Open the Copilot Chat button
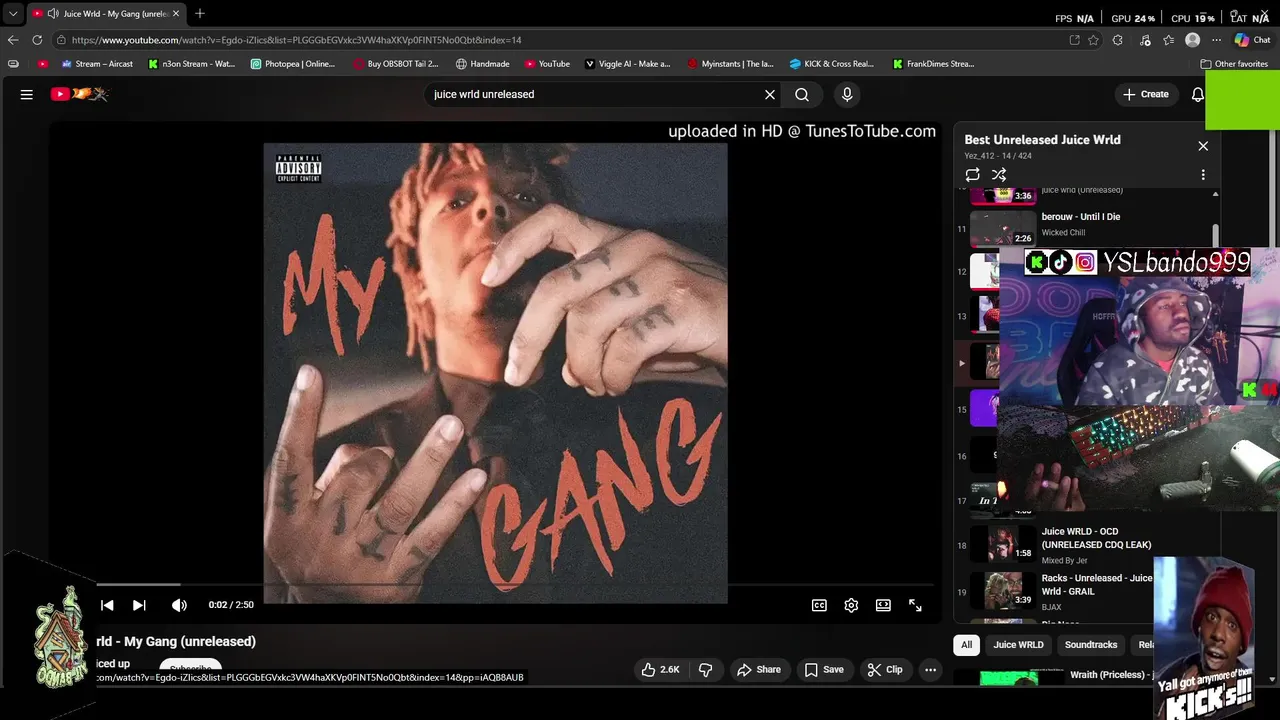 tap(1252, 40)
